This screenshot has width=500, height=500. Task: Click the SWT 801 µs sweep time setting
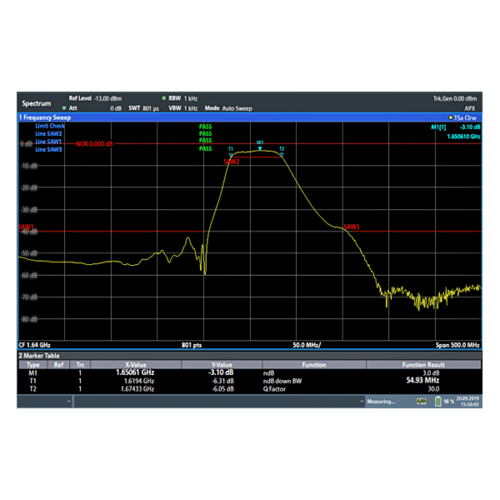click(x=144, y=108)
